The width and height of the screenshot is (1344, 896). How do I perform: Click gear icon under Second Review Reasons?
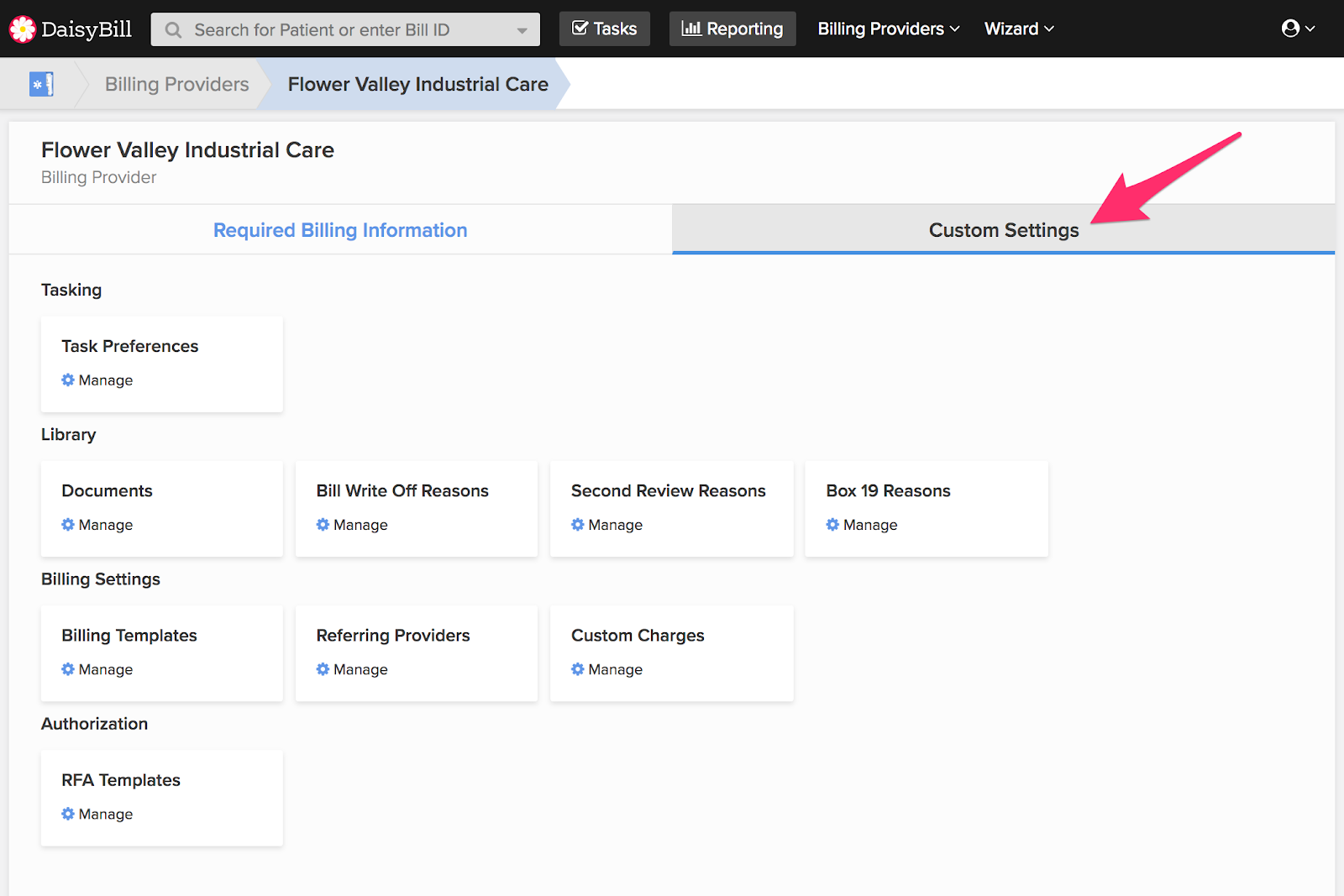578,525
